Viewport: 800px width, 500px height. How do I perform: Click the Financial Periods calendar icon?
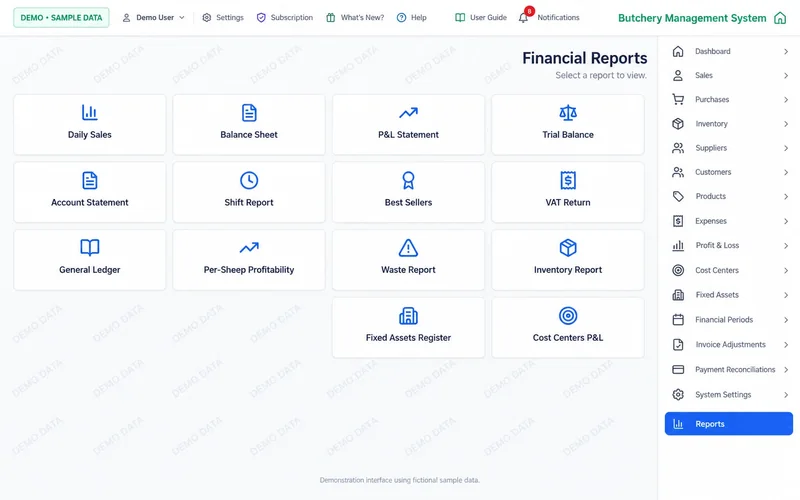(x=678, y=320)
